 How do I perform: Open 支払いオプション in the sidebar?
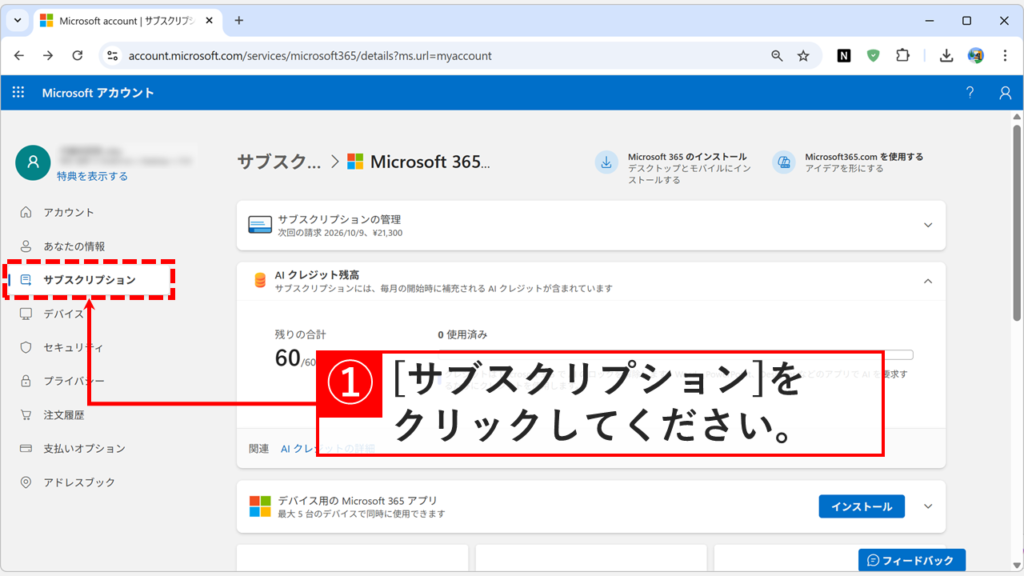coord(84,448)
